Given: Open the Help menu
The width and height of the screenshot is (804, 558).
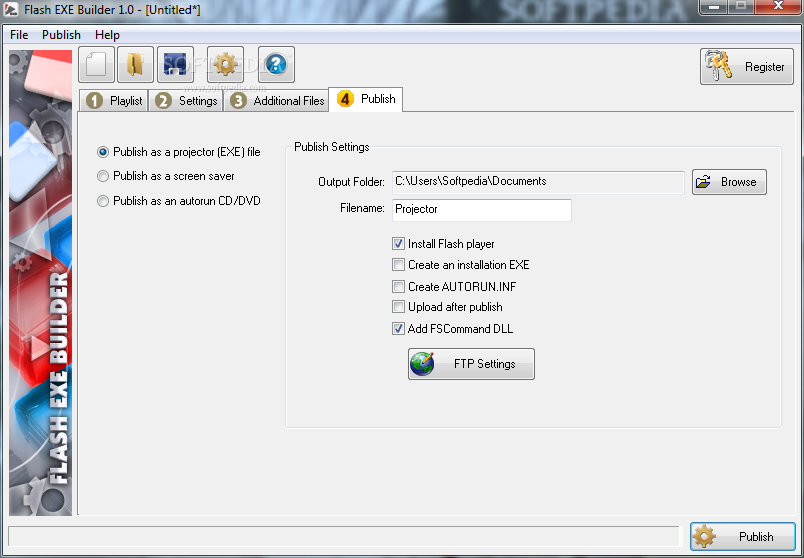Looking at the screenshot, I should point(107,35).
